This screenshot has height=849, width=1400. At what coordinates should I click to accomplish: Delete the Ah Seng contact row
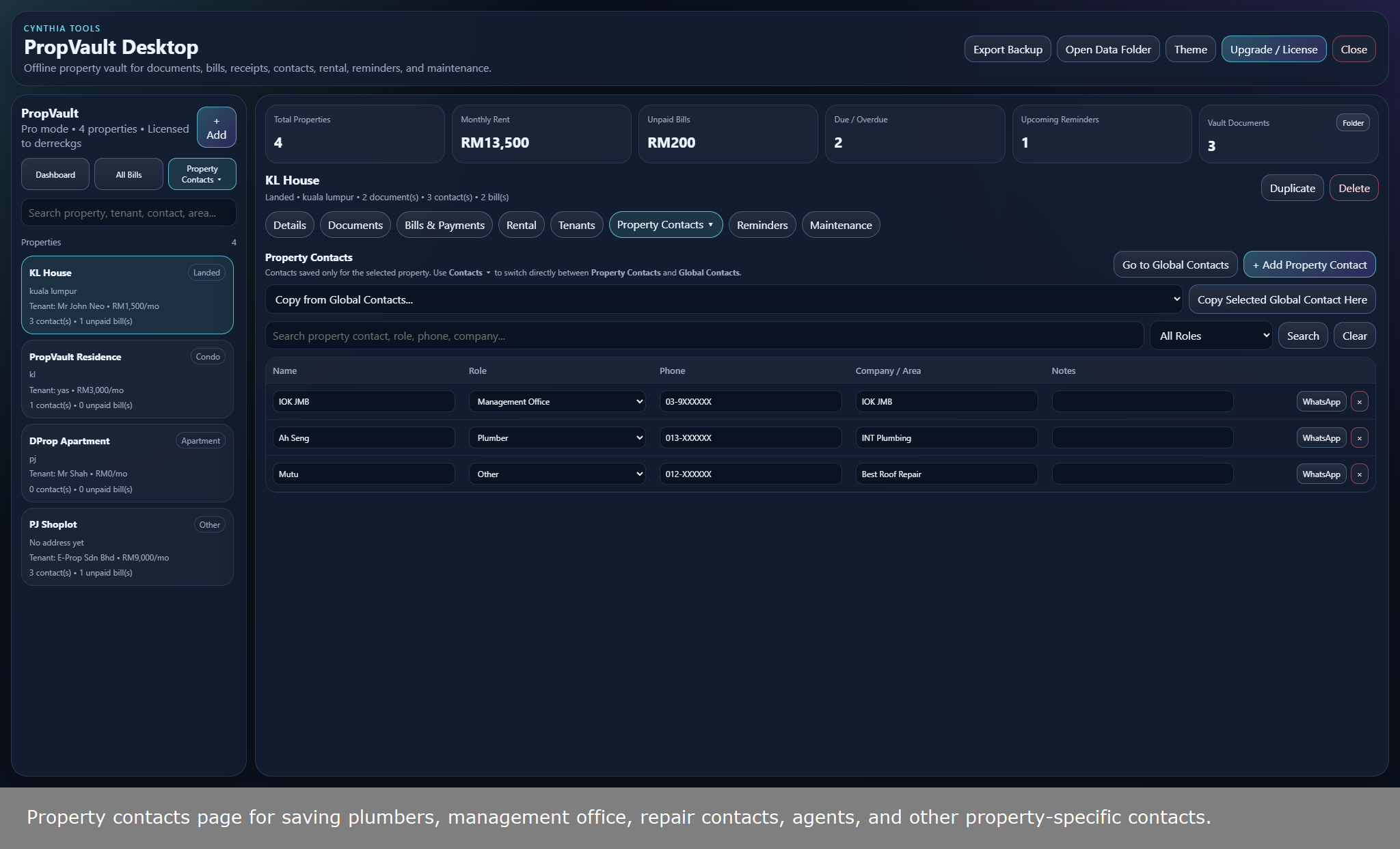[1359, 438]
